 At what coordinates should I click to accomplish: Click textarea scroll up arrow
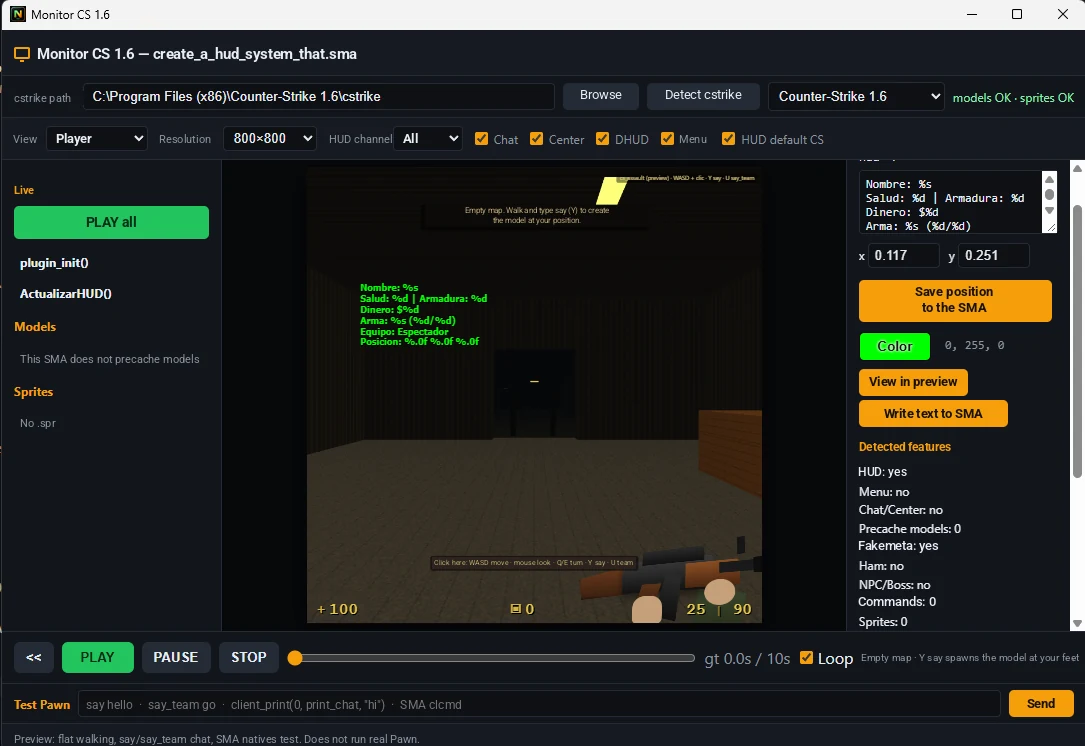coord(1049,179)
